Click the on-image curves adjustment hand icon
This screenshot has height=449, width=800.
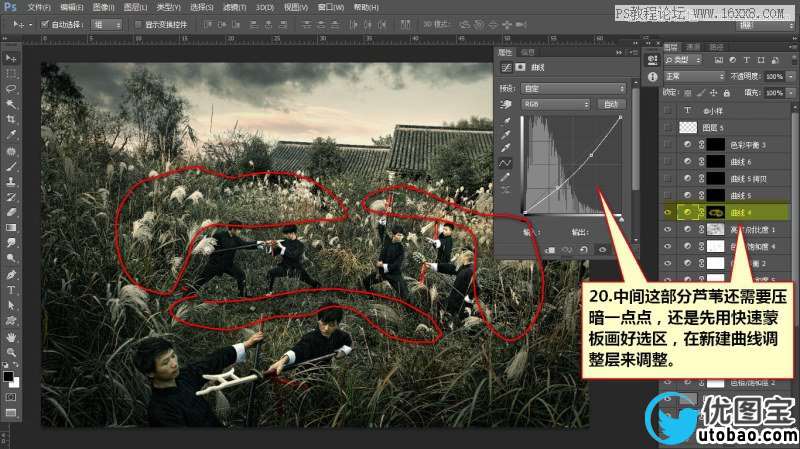pyautogui.click(x=506, y=104)
